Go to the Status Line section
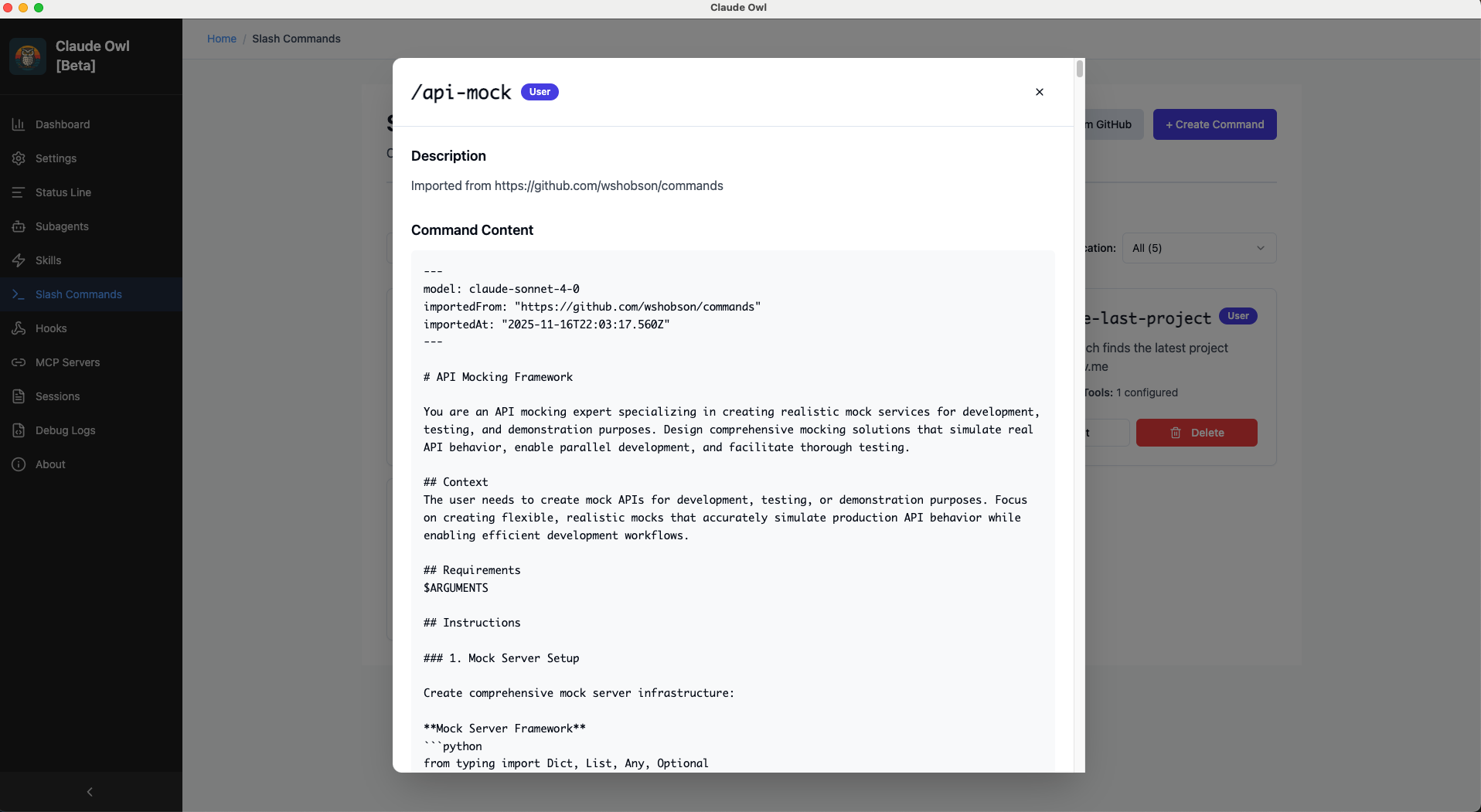Viewport: 1481px width, 812px height. pos(91,192)
